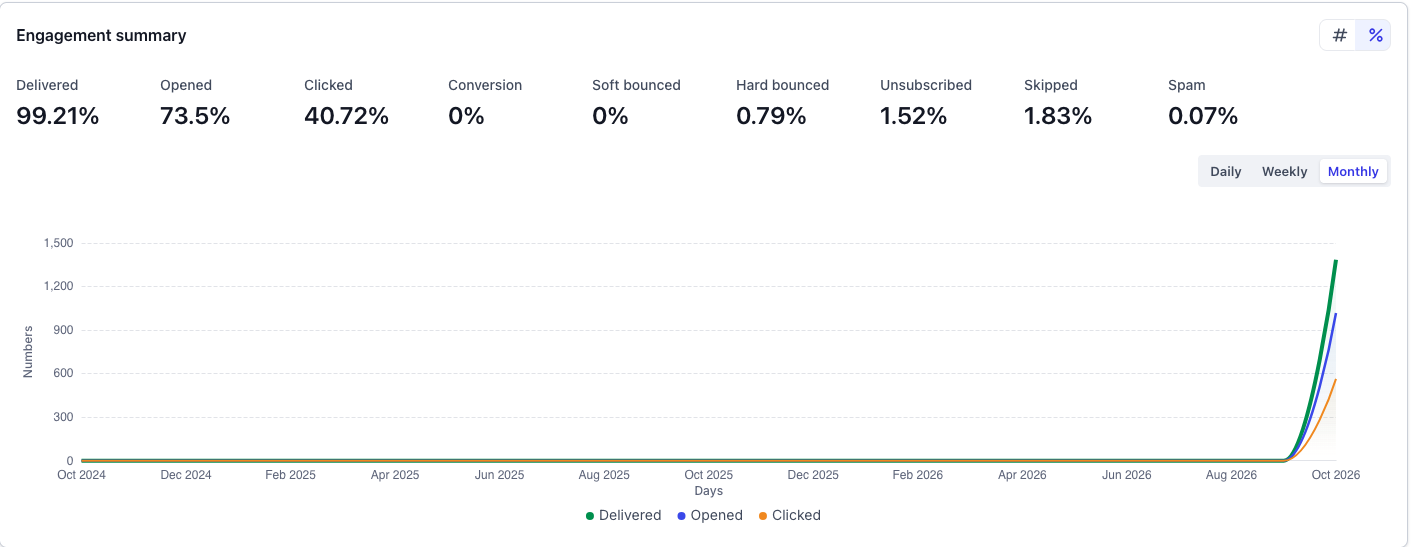Click the Conversion 0% metric
Screen dimensions: 1412x547
(x=485, y=103)
